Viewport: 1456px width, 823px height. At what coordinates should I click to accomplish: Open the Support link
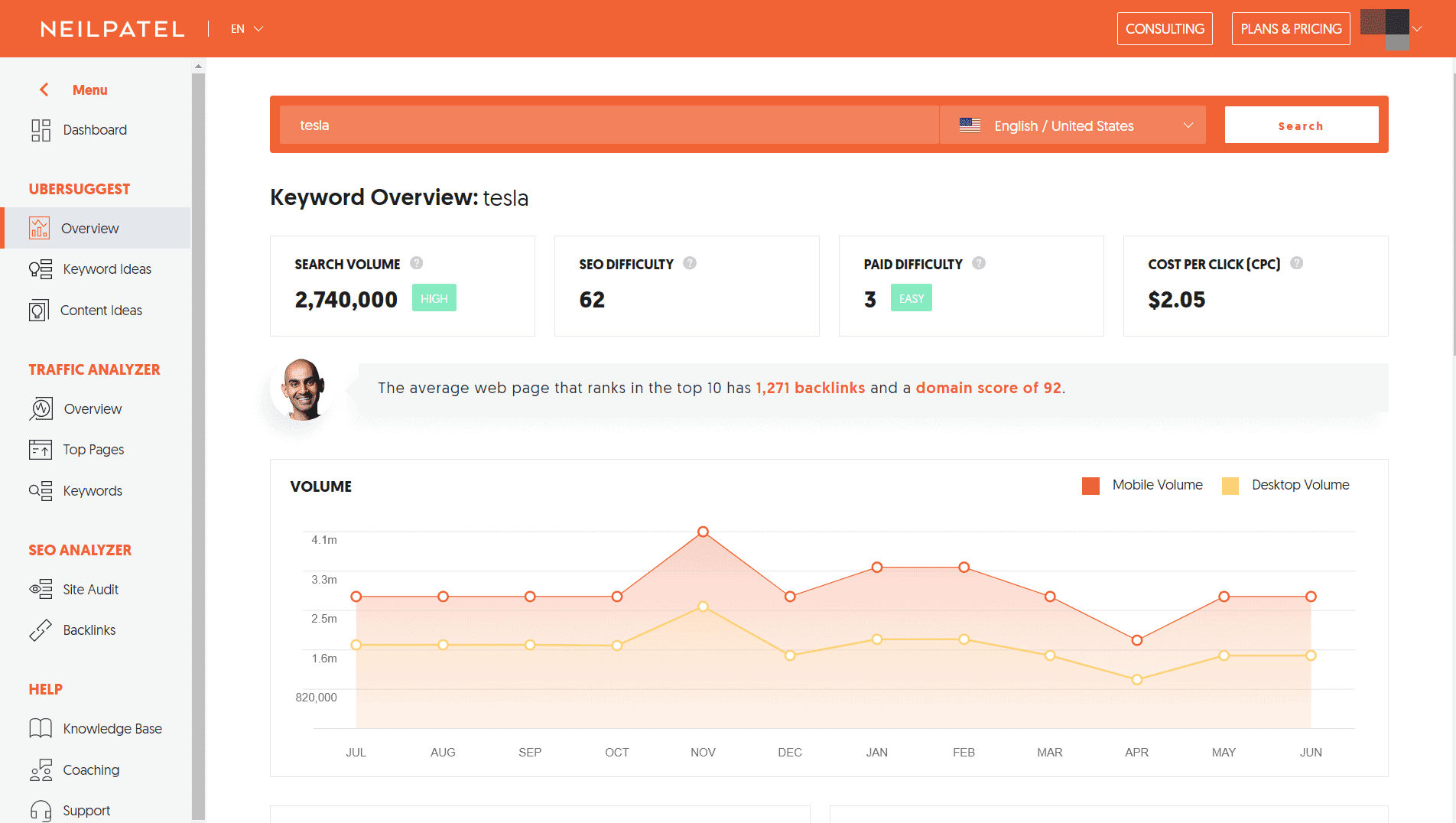[x=86, y=811]
